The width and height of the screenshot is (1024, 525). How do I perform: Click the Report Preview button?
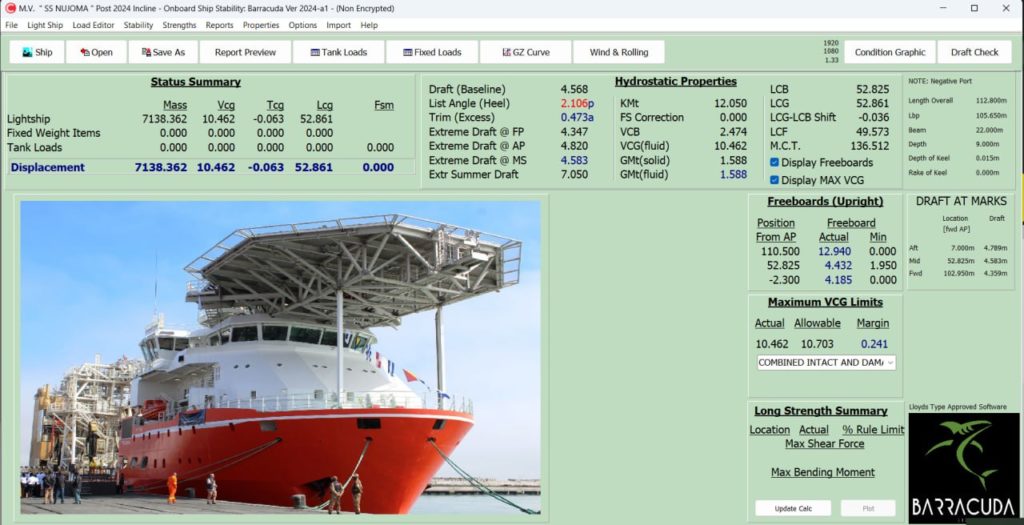coord(245,52)
